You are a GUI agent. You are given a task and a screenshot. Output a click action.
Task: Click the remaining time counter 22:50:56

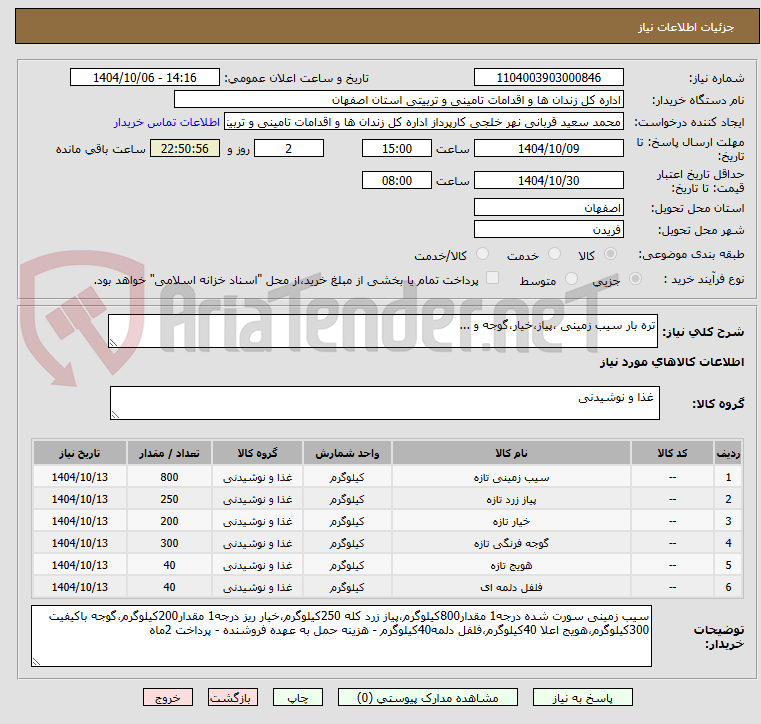184,148
